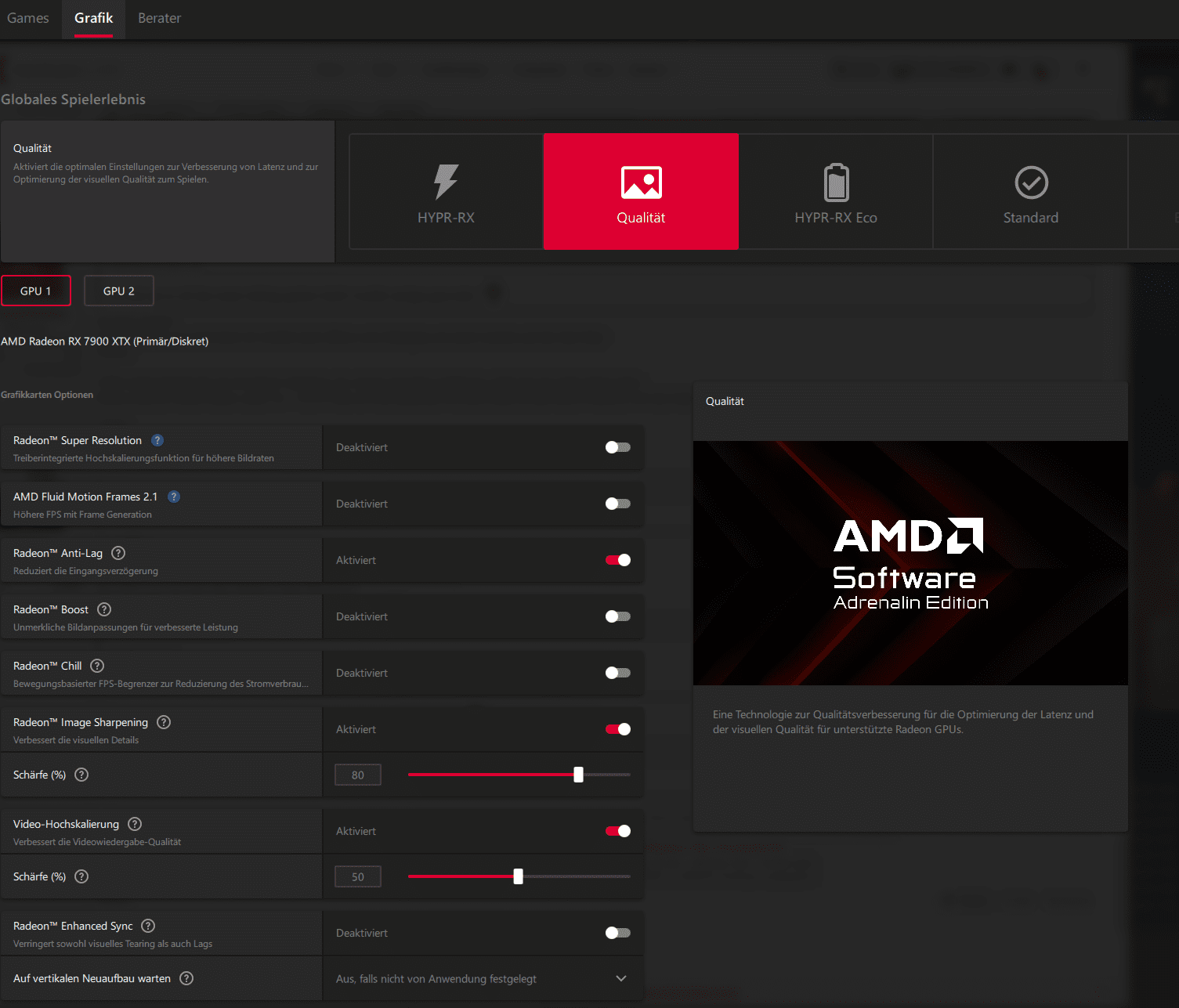Switch to the Games tab

(x=28, y=18)
